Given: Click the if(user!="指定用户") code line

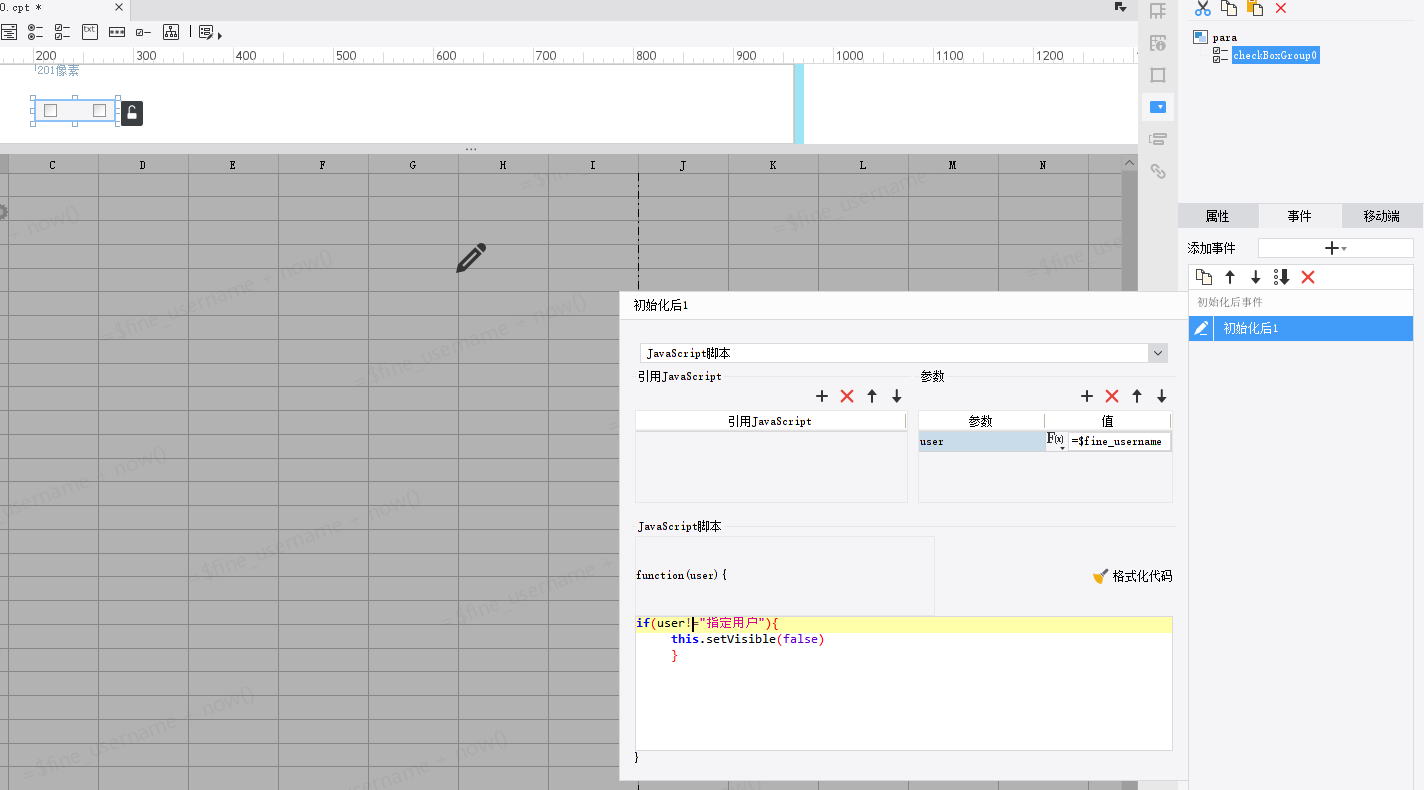Looking at the screenshot, I should pos(707,624).
